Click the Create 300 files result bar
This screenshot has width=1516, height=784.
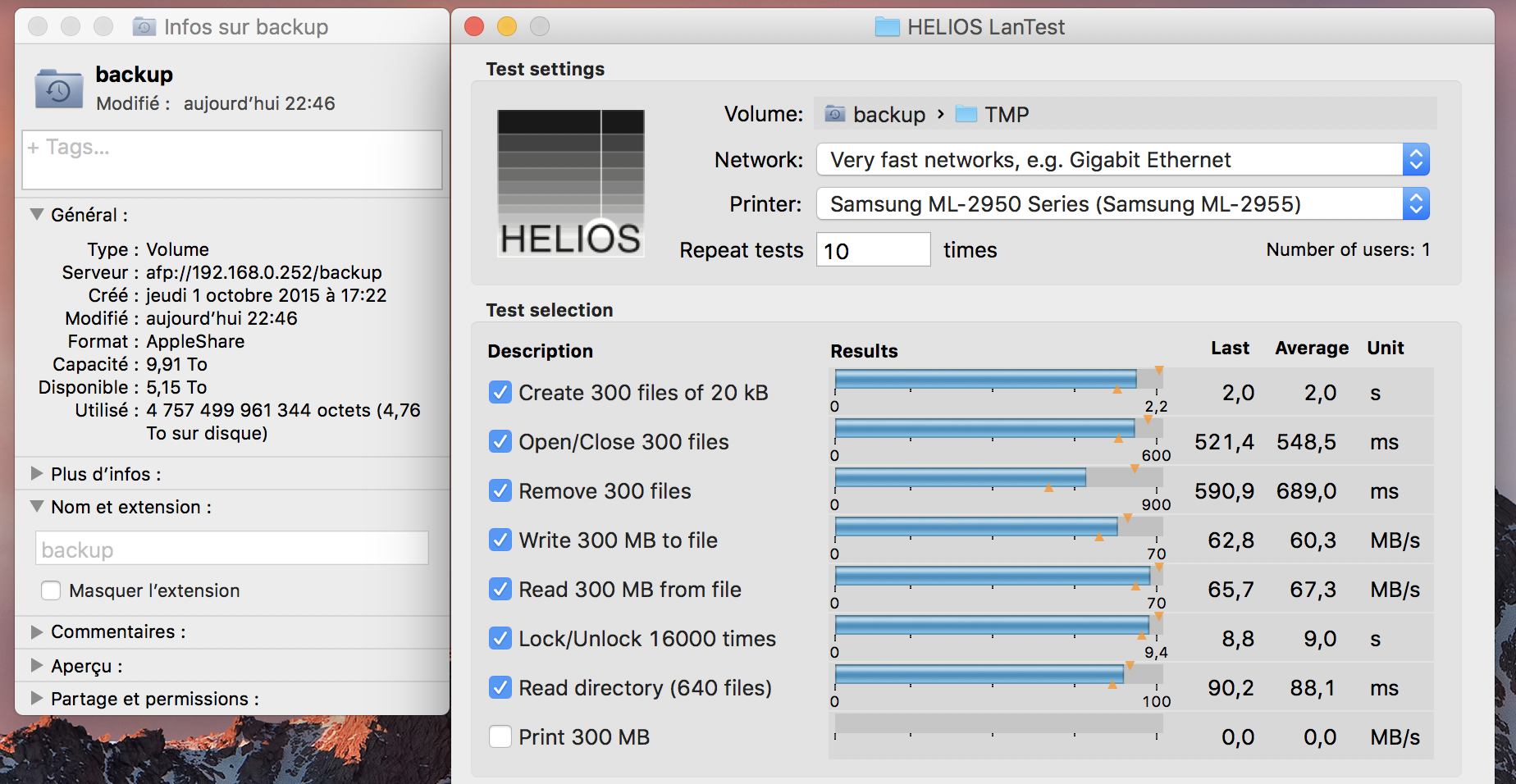coord(998,380)
